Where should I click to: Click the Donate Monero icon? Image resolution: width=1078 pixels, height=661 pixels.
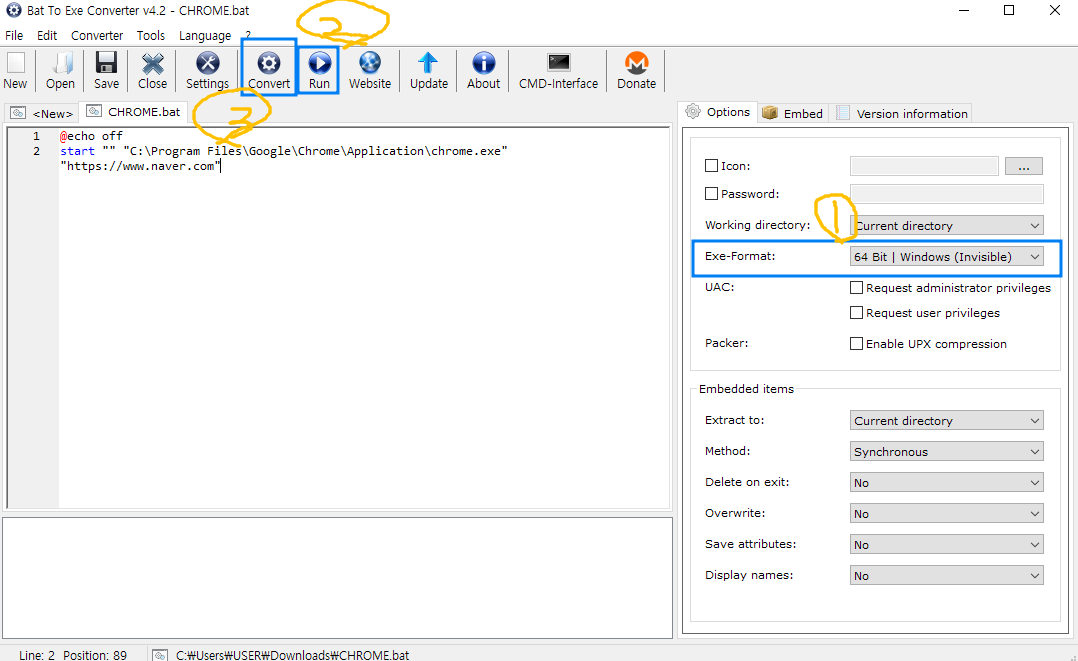click(637, 63)
